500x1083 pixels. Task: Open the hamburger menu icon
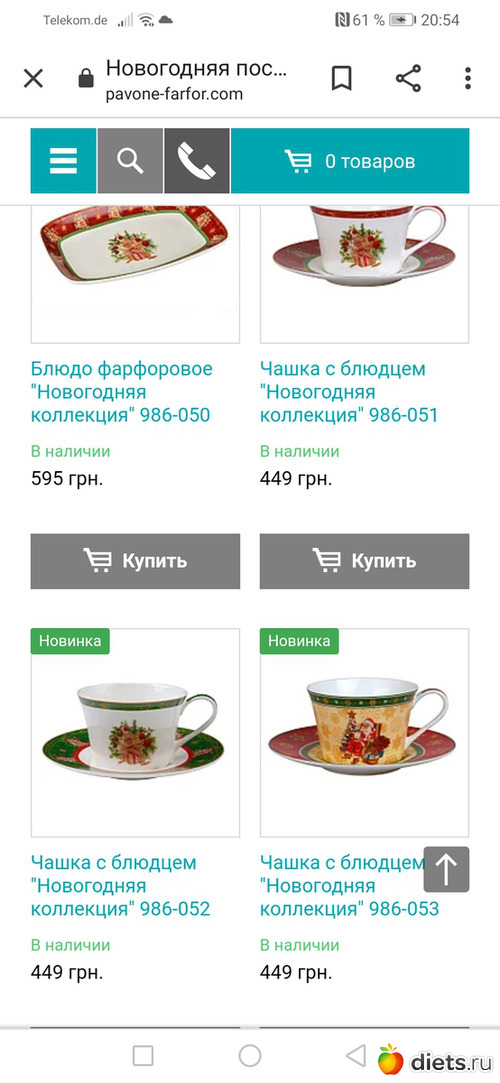coord(63,161)
